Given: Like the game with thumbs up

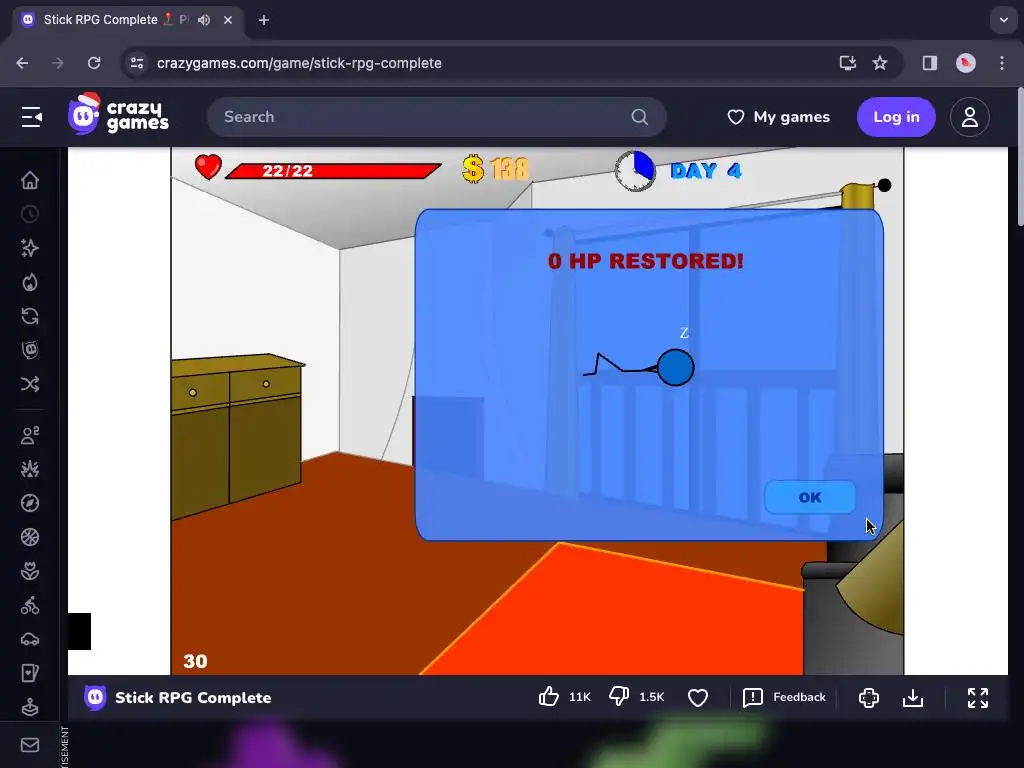Looking at the screenshot, I should tap(549, 697).
